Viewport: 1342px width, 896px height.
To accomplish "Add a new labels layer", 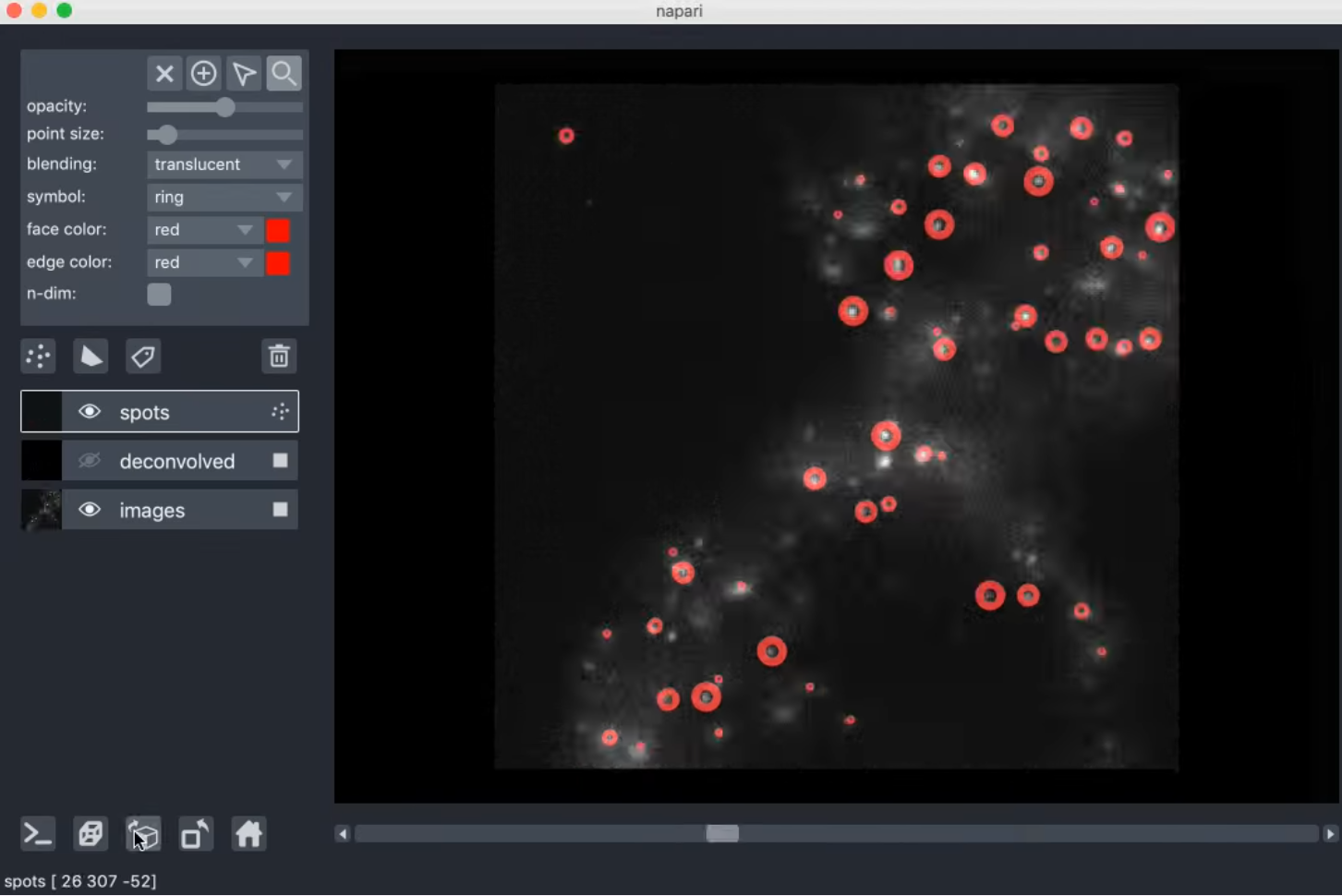I will [143, 356].
